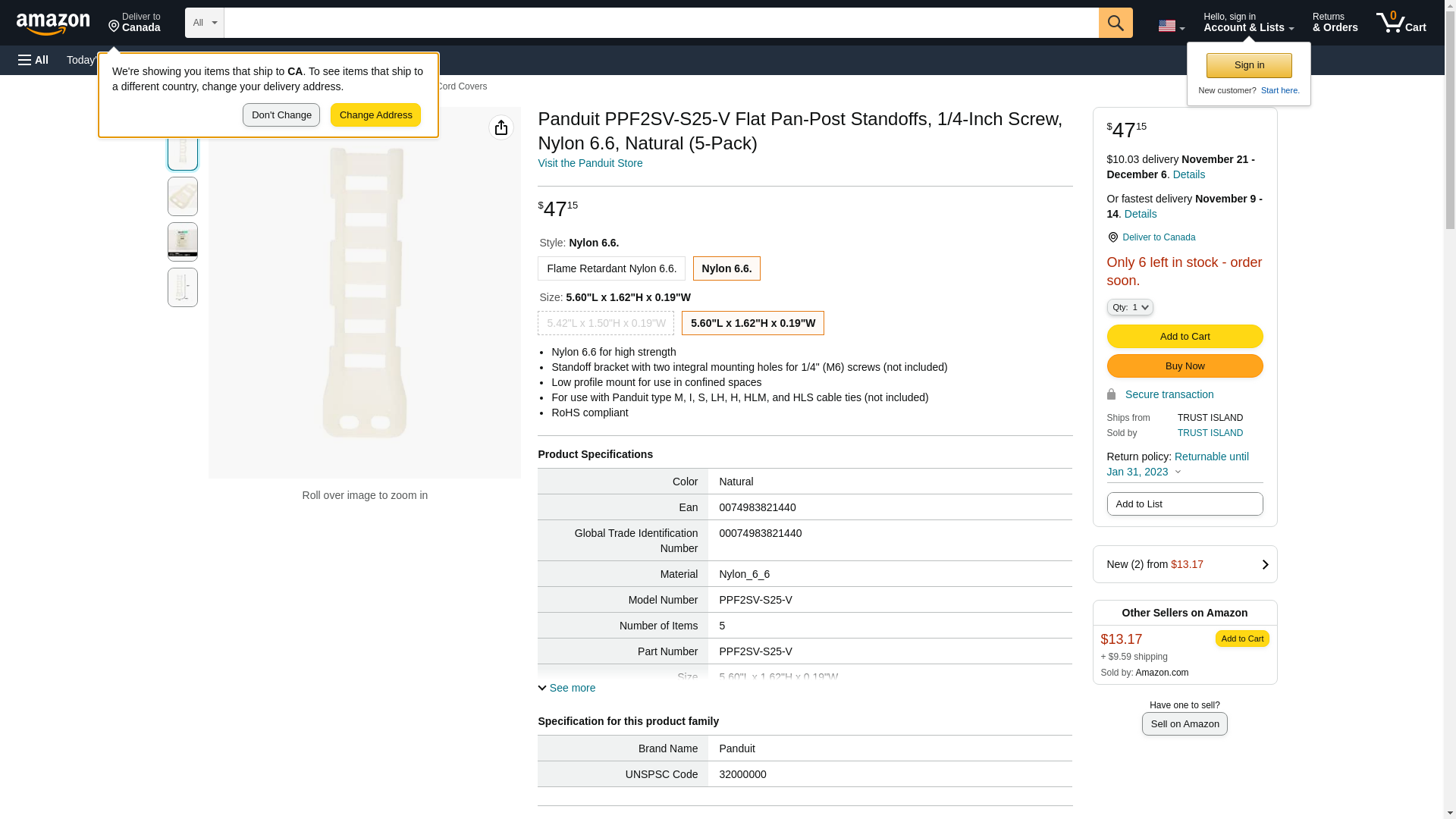Open the shopping cart icon

tap(1400, 23)
